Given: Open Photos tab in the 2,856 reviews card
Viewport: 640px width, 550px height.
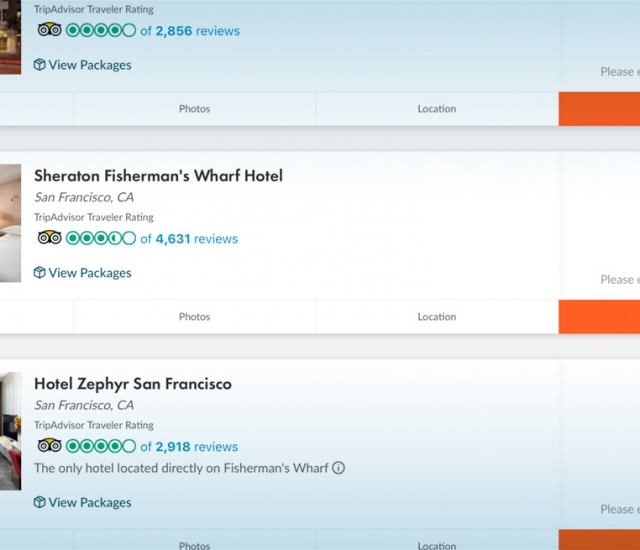Looking at the screenshot, I should (x=194, y=109).
